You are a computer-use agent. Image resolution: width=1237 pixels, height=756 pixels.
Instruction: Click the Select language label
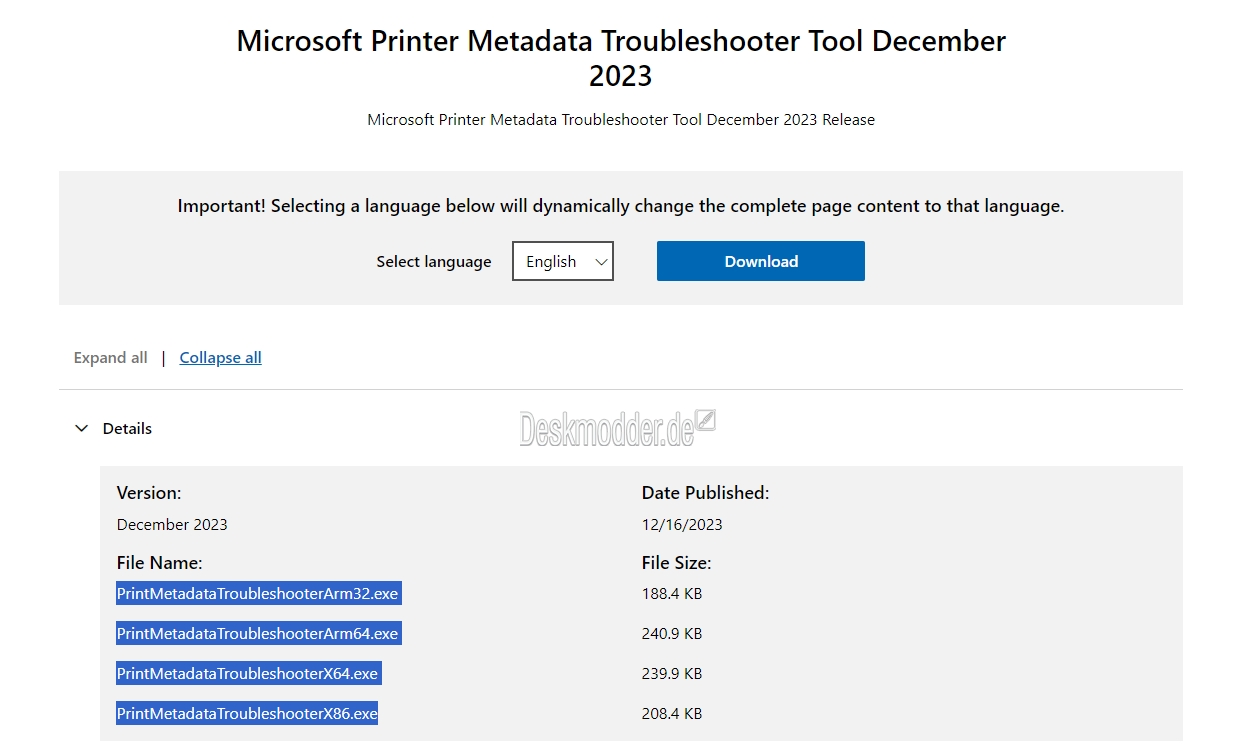[x=434, y=261]
